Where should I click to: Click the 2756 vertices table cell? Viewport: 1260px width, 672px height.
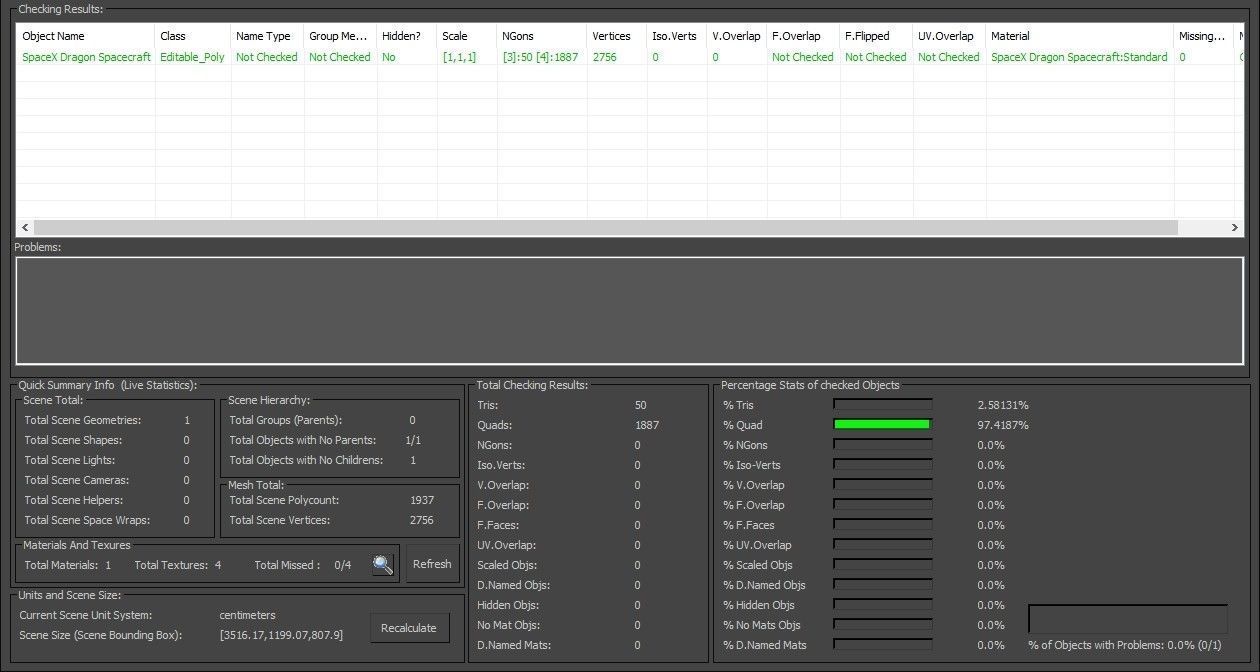coord(604,57)
